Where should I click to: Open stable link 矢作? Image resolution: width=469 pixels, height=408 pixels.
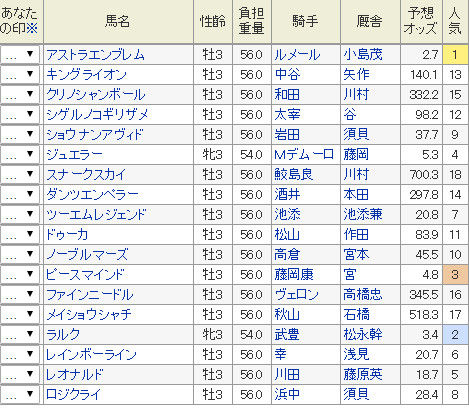coord(356,75)
